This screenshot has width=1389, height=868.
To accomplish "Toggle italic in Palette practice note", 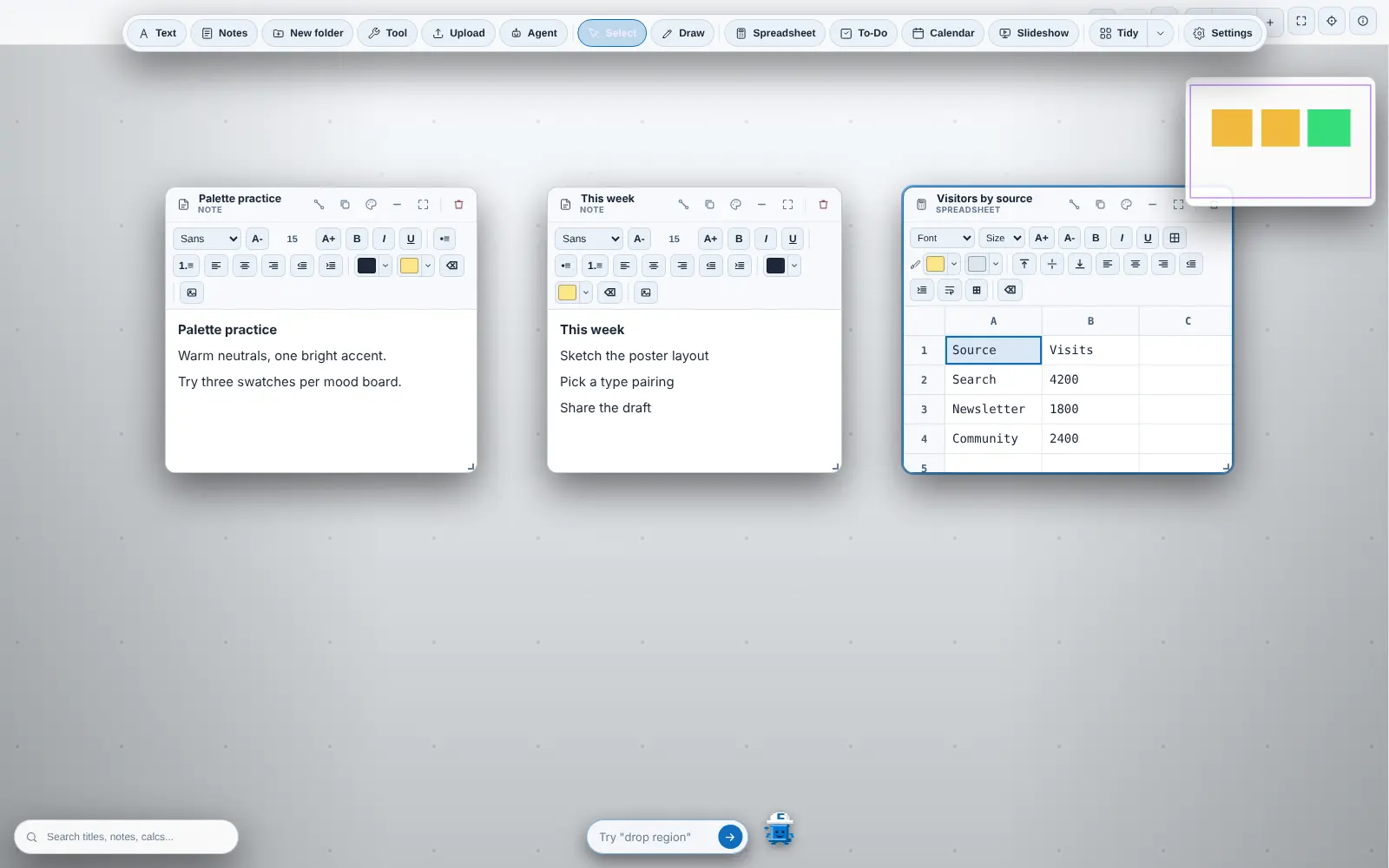I will pyautogui.click(x=384, y=239).
